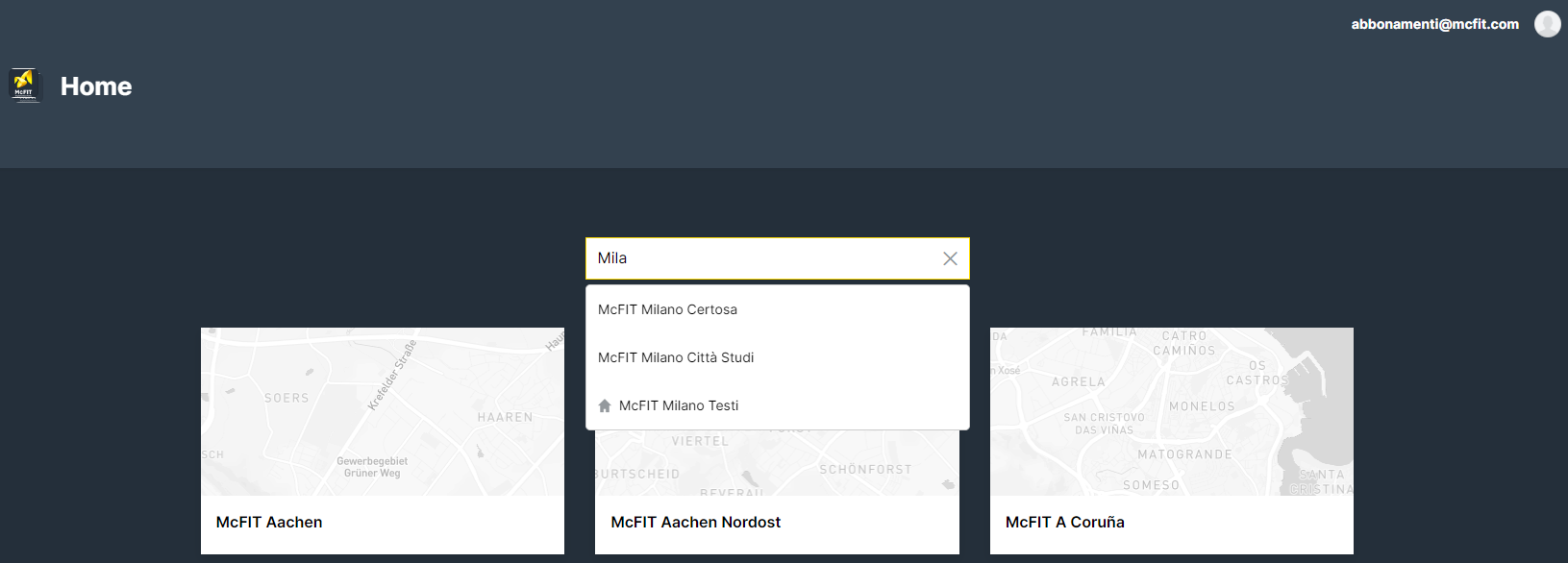The height and width of the screenshot is (563, 1568).
Task: Click the McFIT Aachen Nordost card title
Action: click(695, 523)
